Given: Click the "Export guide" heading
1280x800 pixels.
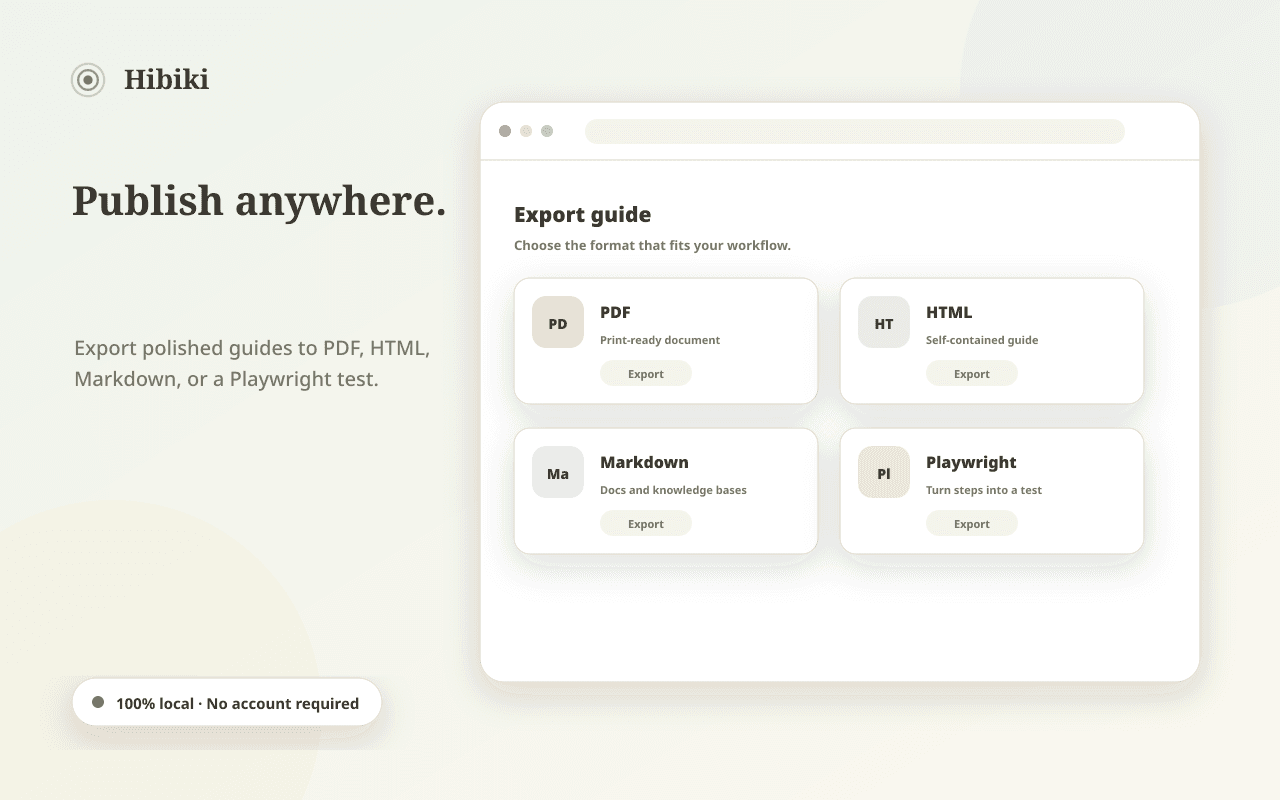Looking at the screenshot, I should tap(582, 215).
